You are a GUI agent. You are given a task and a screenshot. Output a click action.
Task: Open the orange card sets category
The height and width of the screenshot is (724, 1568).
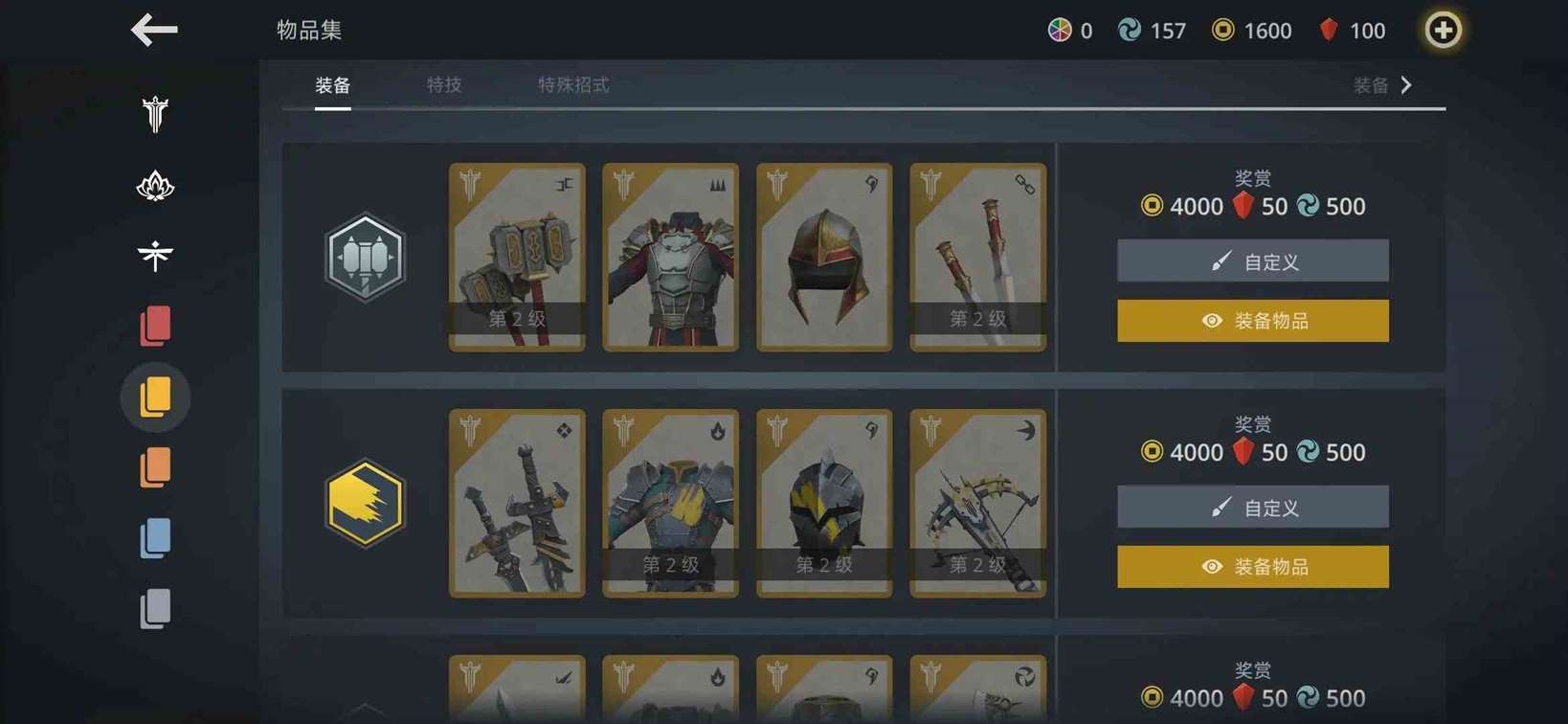[x=155, y=468]
